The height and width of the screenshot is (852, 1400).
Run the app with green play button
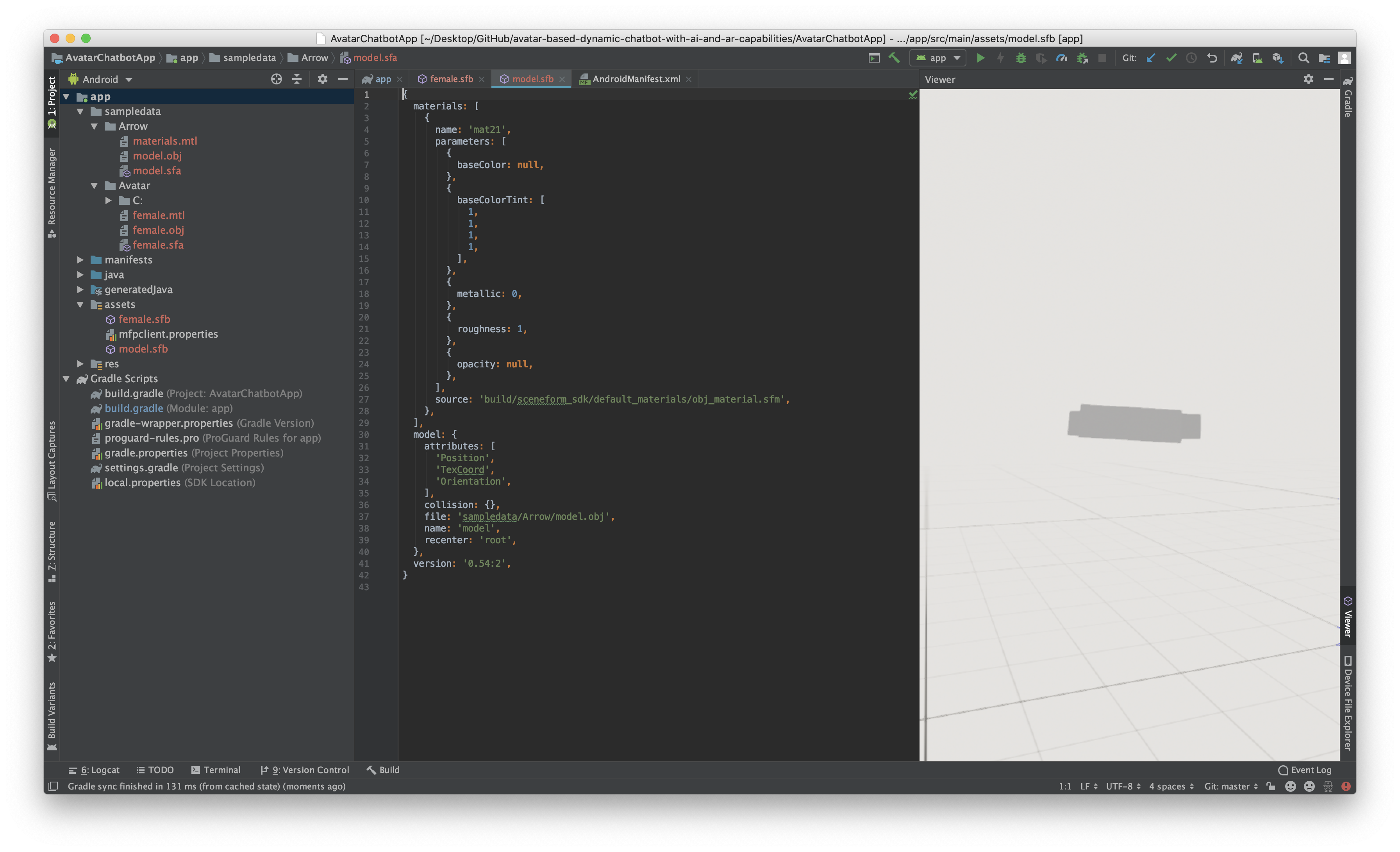point(980,58)
